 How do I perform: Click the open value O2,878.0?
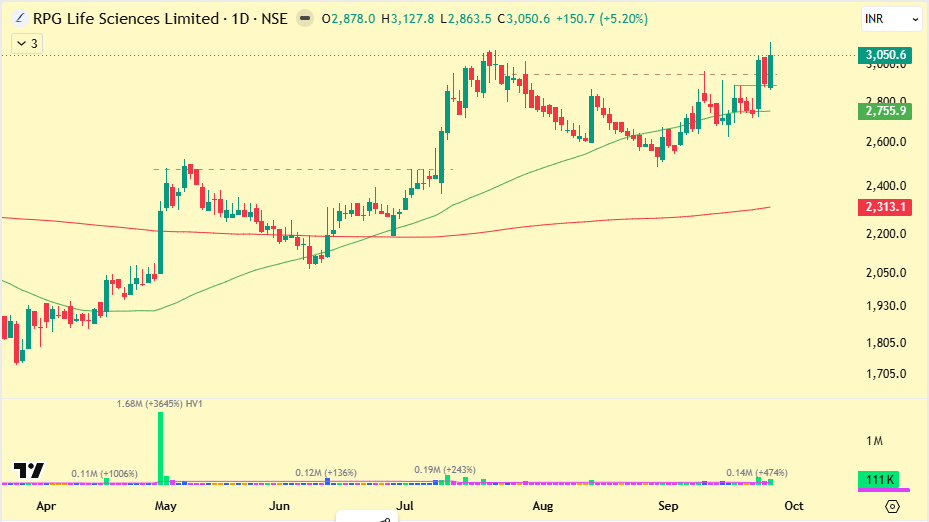tap(348, 19)
